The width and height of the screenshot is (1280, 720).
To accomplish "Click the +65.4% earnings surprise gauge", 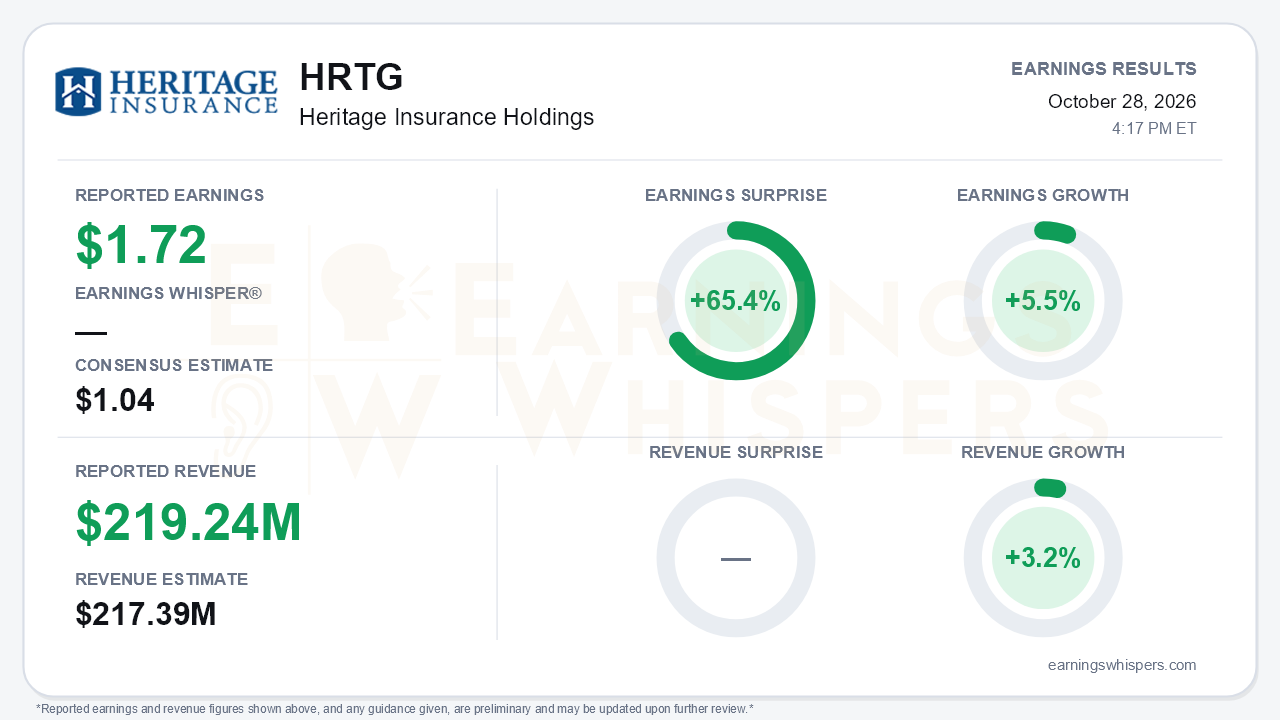I will tap(736, 301).
